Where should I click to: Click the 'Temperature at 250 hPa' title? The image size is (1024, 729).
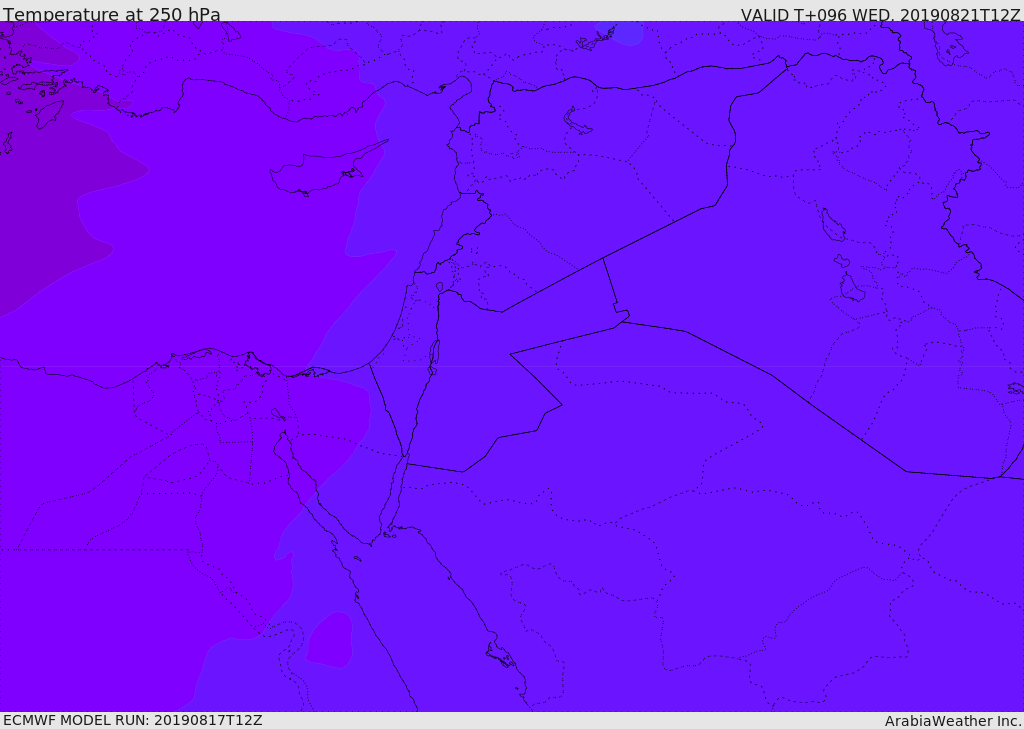tap(112, 14)
